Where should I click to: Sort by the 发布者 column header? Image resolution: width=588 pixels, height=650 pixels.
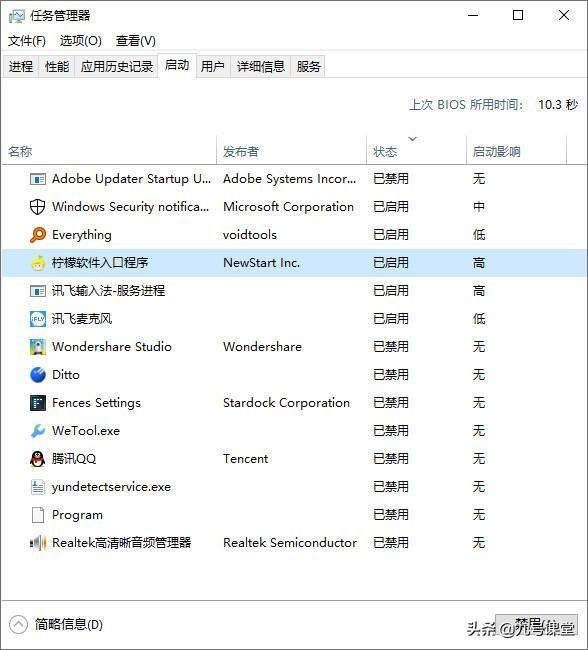292,152
